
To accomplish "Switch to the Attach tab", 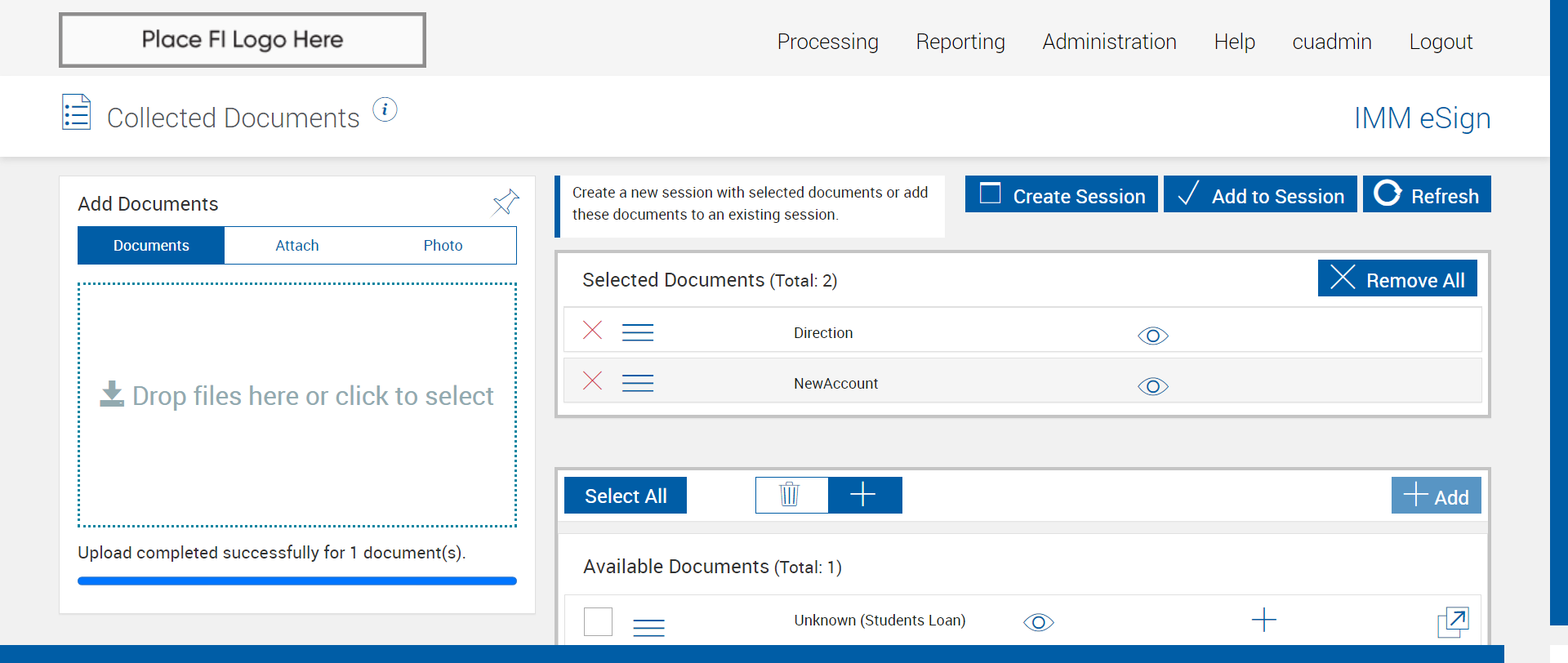I will click(x=297, y=246).
